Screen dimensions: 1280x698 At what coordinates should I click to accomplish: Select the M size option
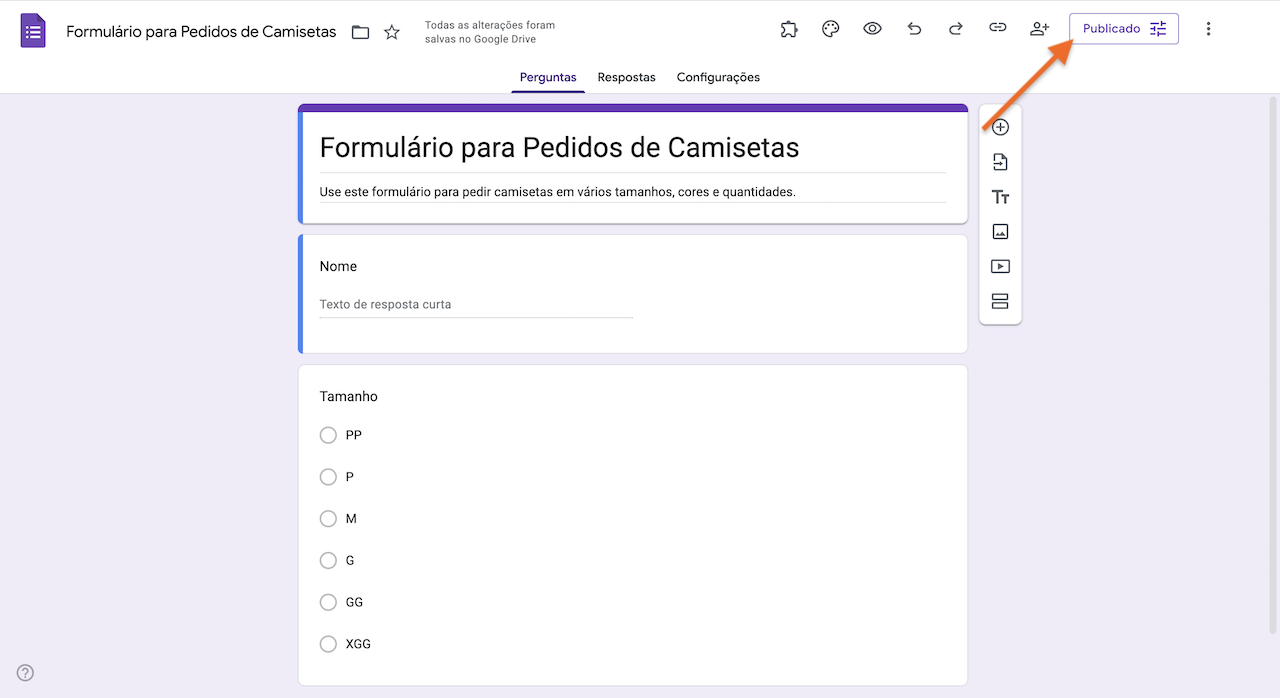pyautogui.click(x=328, y=518)
